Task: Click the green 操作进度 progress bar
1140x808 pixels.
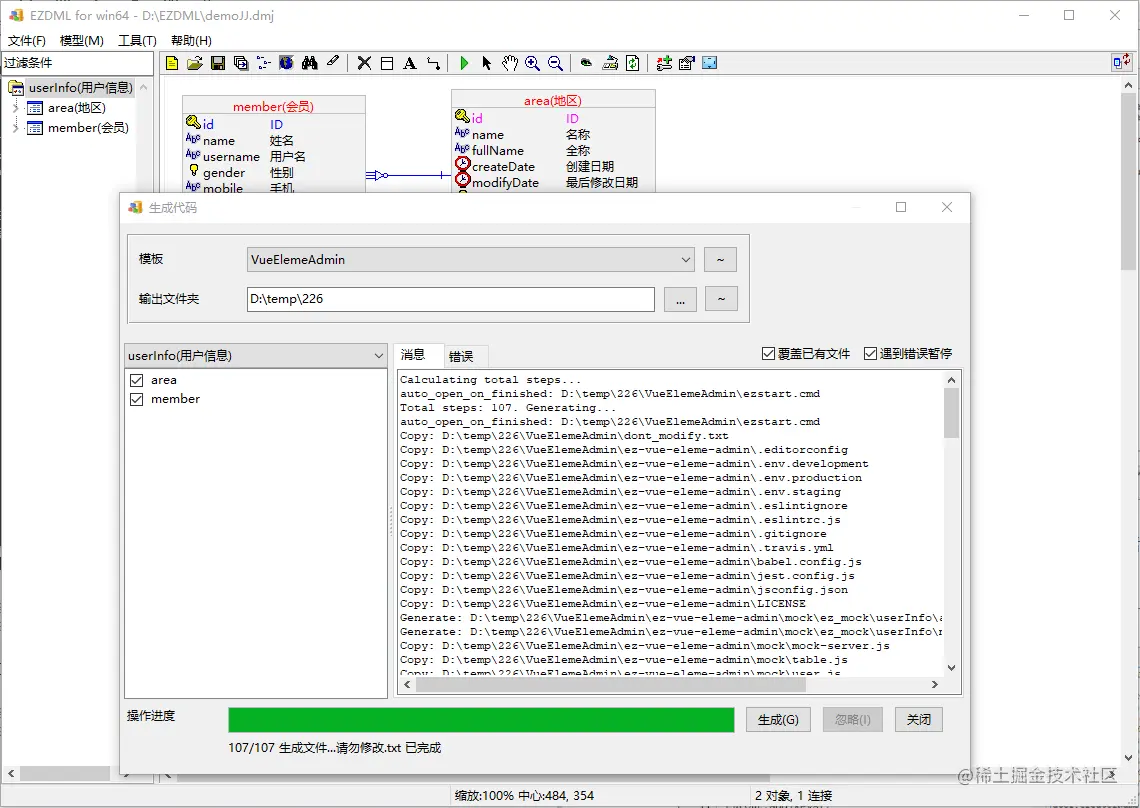Action: click(x=481, y=720)
